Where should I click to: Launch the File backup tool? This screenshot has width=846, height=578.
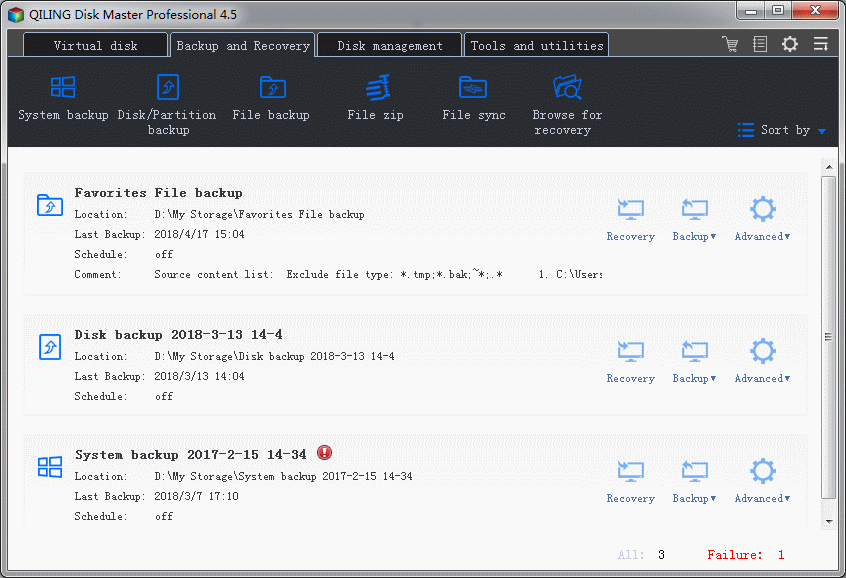tap(271, 98)
